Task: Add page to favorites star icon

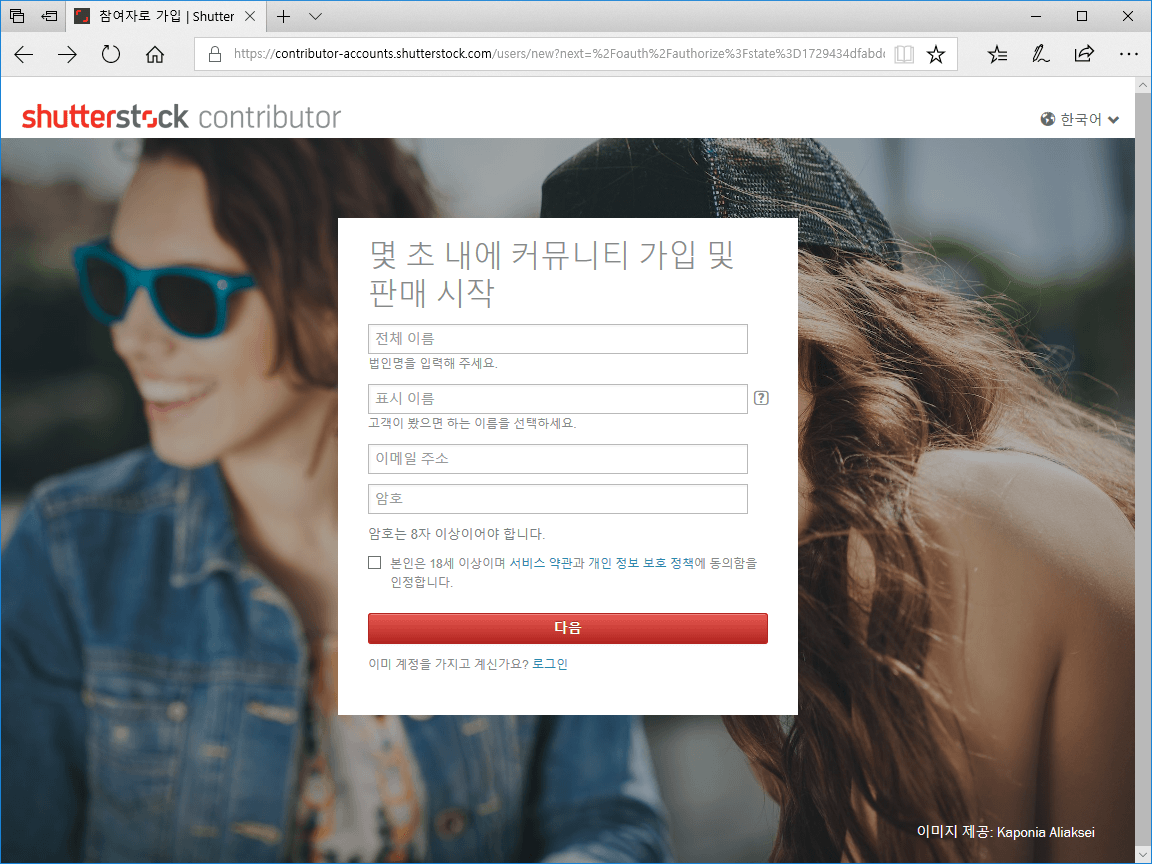Action: pos(935,54)
